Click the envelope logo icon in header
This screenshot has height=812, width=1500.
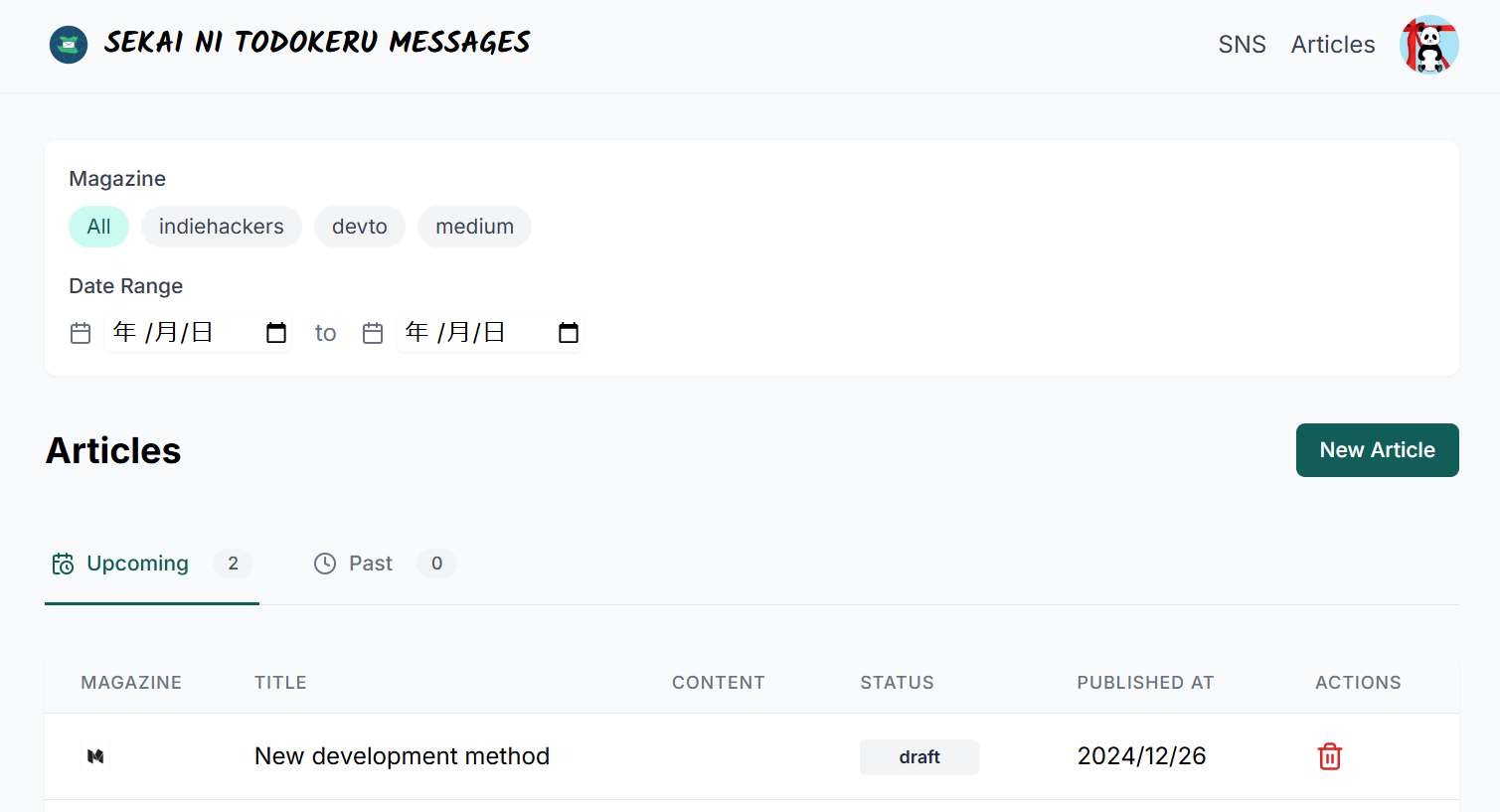(69, 45)
